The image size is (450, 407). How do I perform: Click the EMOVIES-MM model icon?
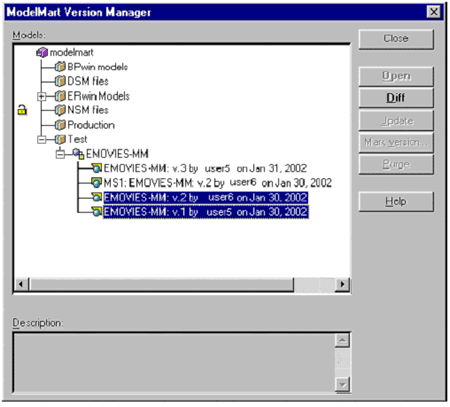(78, 154)
